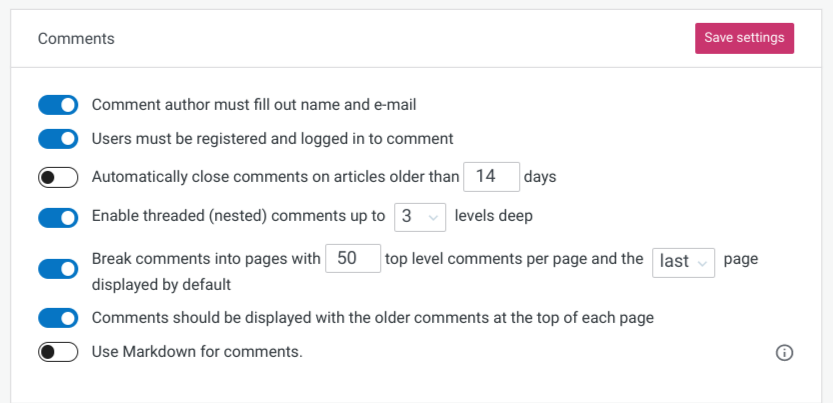Image resolution: width=833 pixels, height=403 pixels.
Task: Turn off the registered users only switch
Action: pos(58,139)
